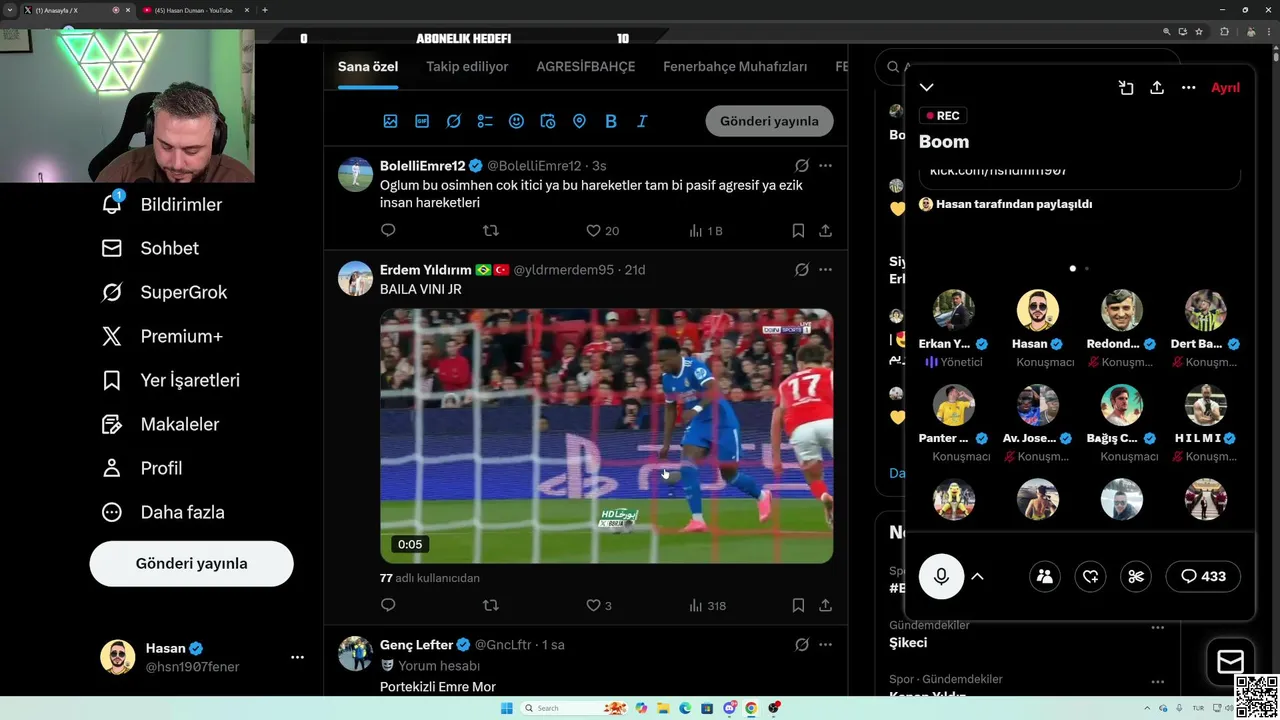The width and height of the screenshot is (1280, 720).
Task: Open Premium+ in sidebar
Action: 162,336
